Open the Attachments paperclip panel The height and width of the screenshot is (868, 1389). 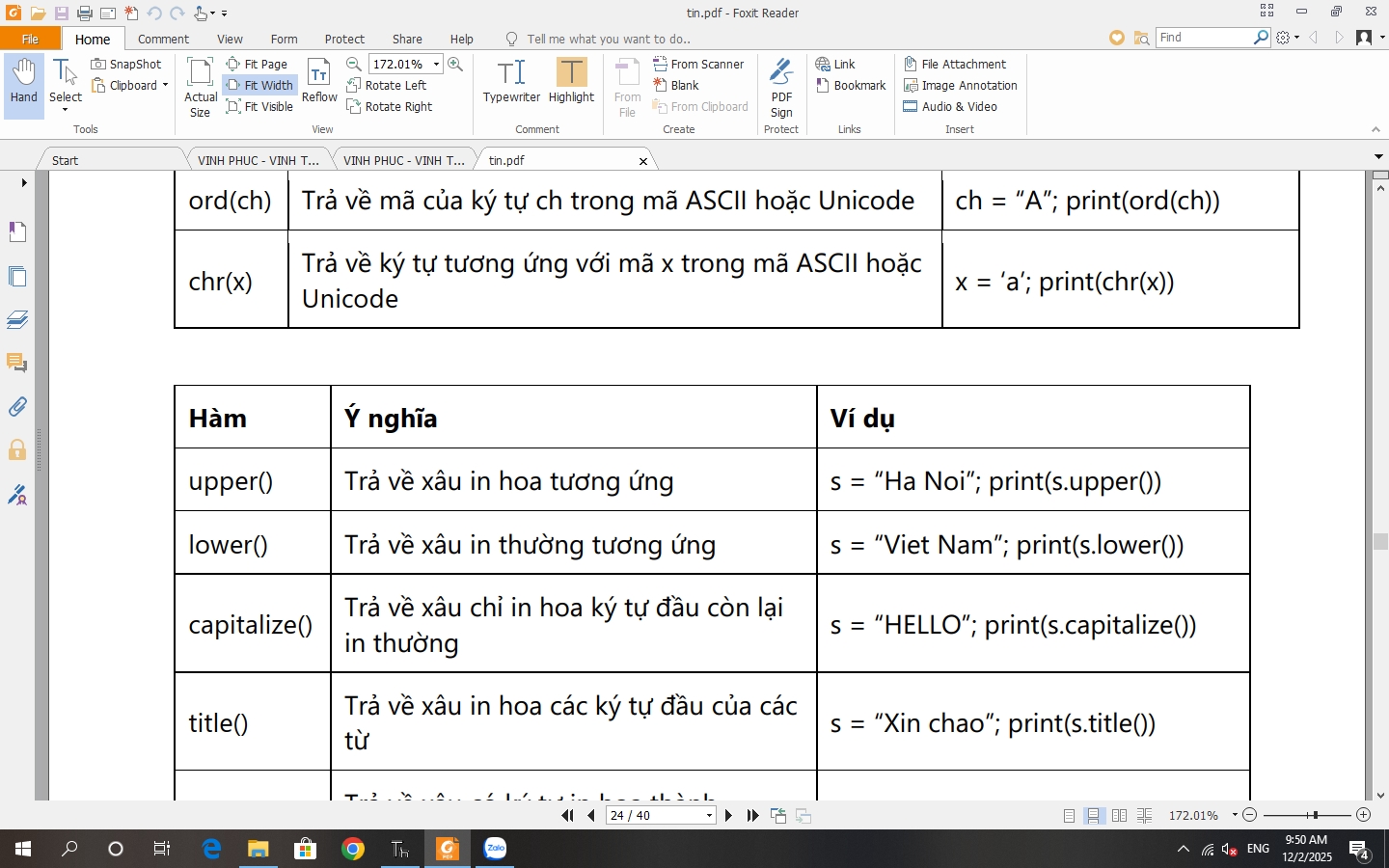pos(17,406)
